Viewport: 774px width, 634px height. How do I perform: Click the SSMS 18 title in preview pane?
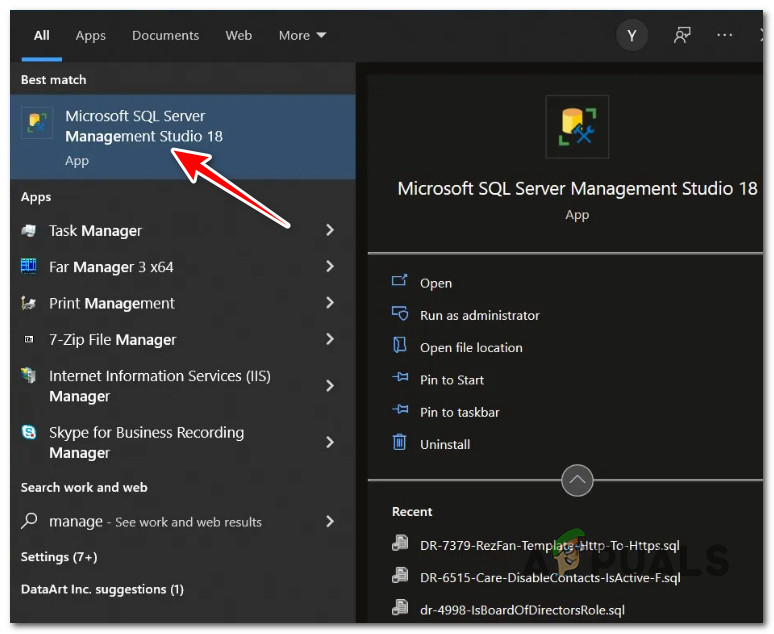pos(577,189)
